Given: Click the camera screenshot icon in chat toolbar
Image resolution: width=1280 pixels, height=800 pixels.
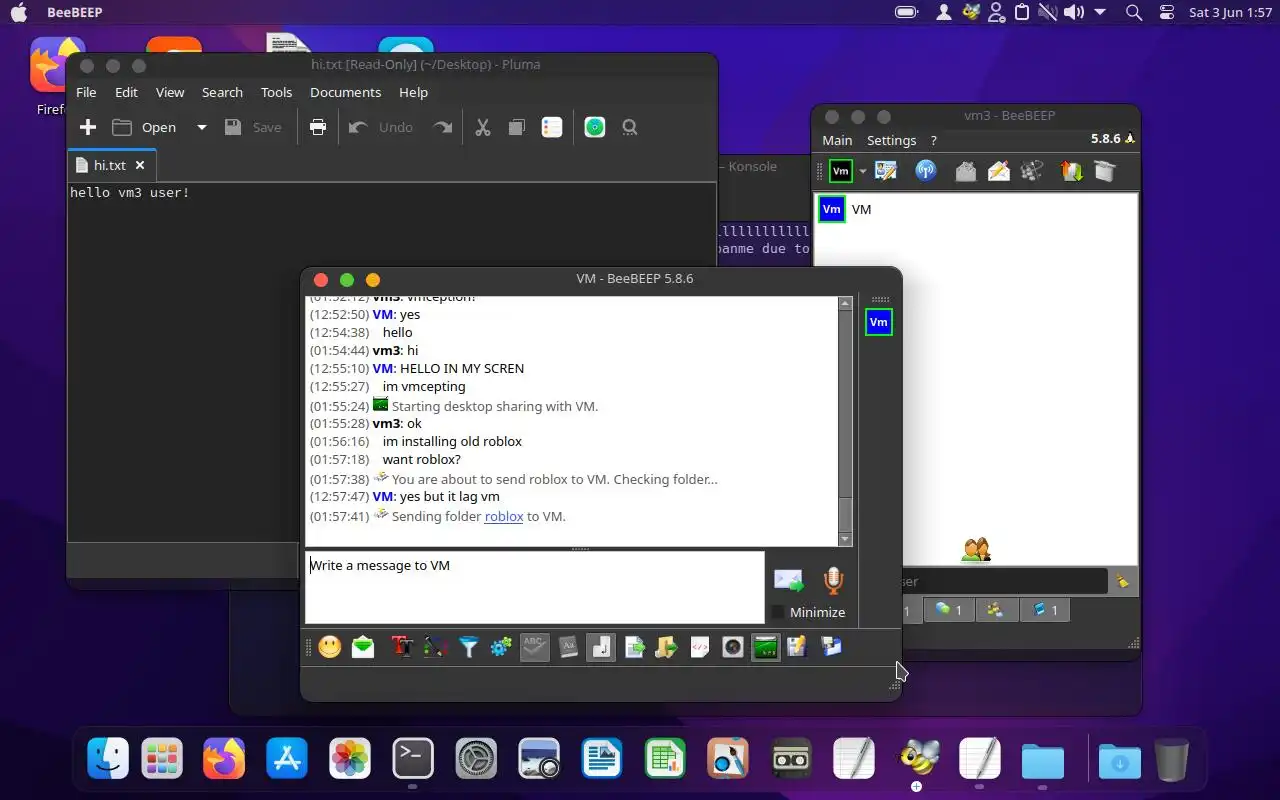Looking at the screenshot, I should click(733, 647).
